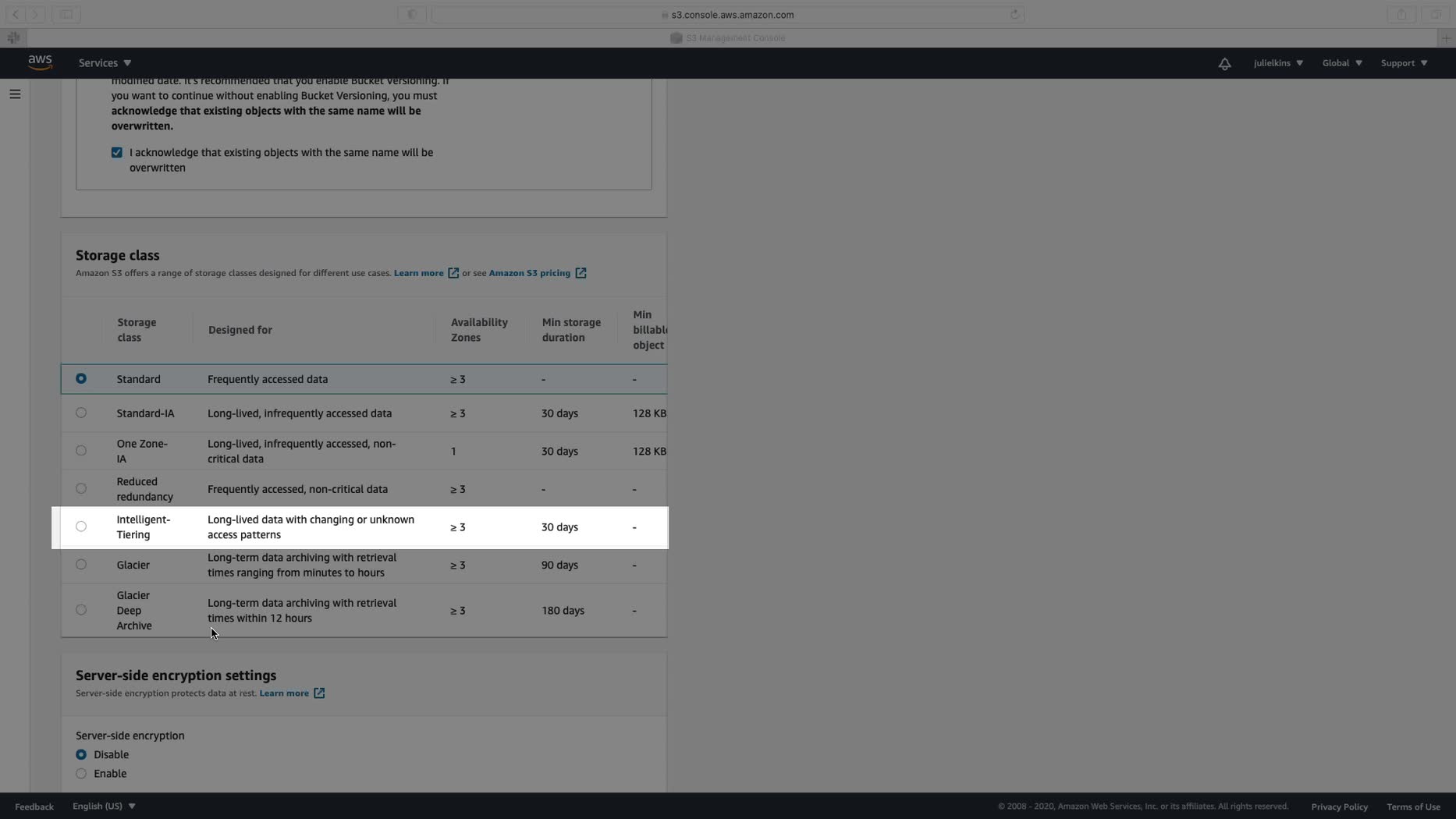Open the julielkins account dropdown

click(x=1278, y=63)
